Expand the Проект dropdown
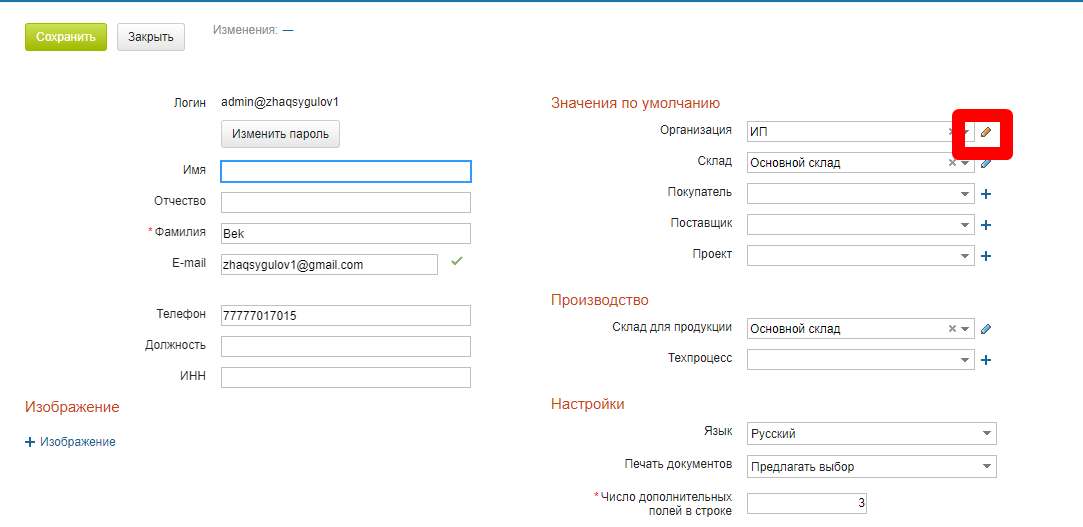This screenshot has height=527, width=1083. point(966,256)
